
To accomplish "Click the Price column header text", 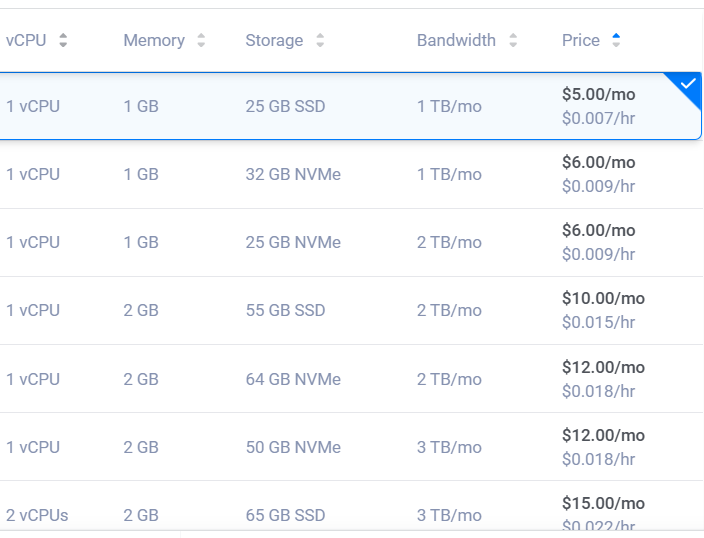I will pos(581,41).
